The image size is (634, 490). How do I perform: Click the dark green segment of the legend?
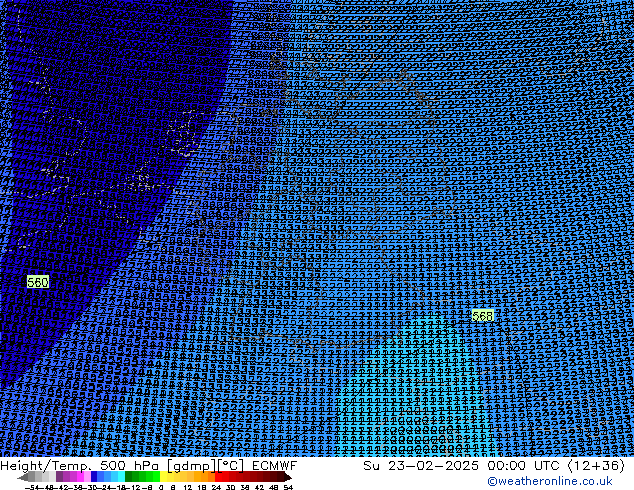[x=128, y=477]
